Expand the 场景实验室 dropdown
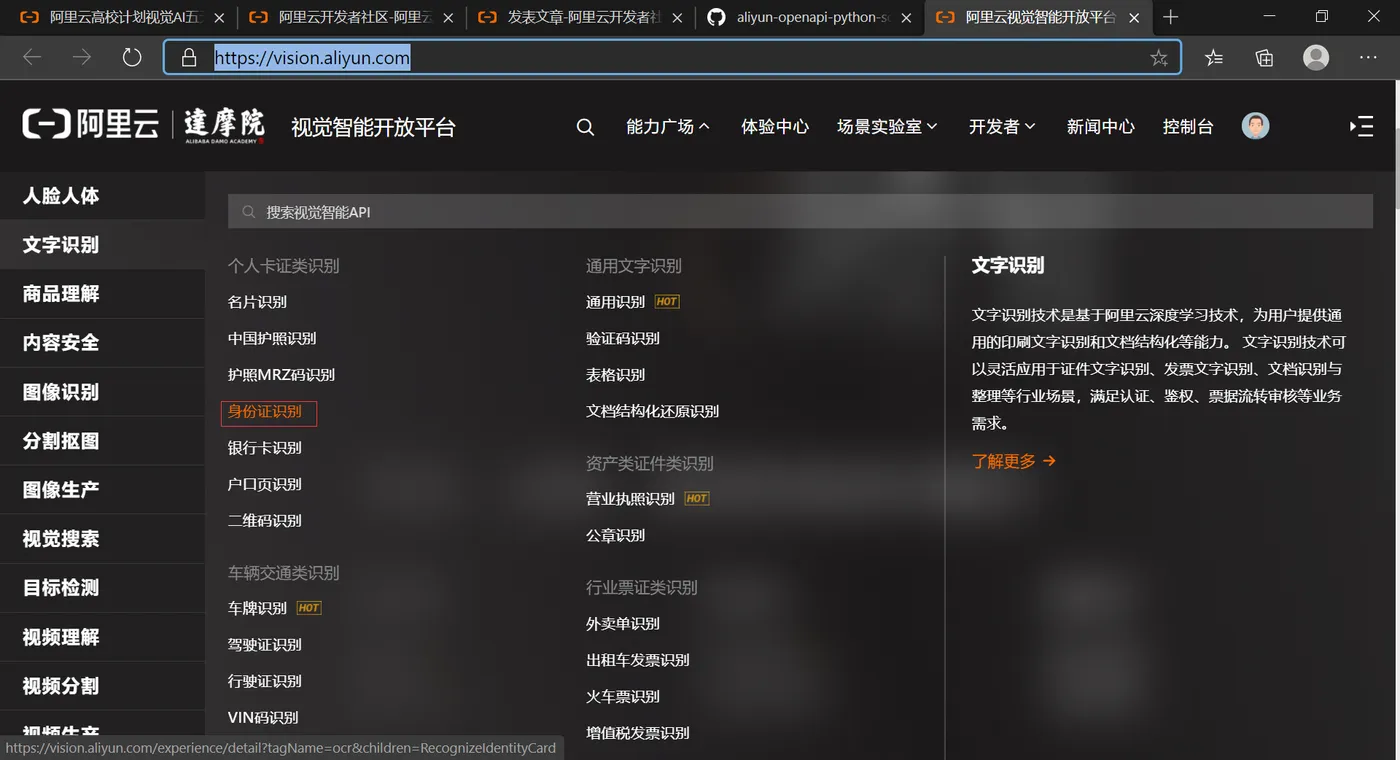 887,127
